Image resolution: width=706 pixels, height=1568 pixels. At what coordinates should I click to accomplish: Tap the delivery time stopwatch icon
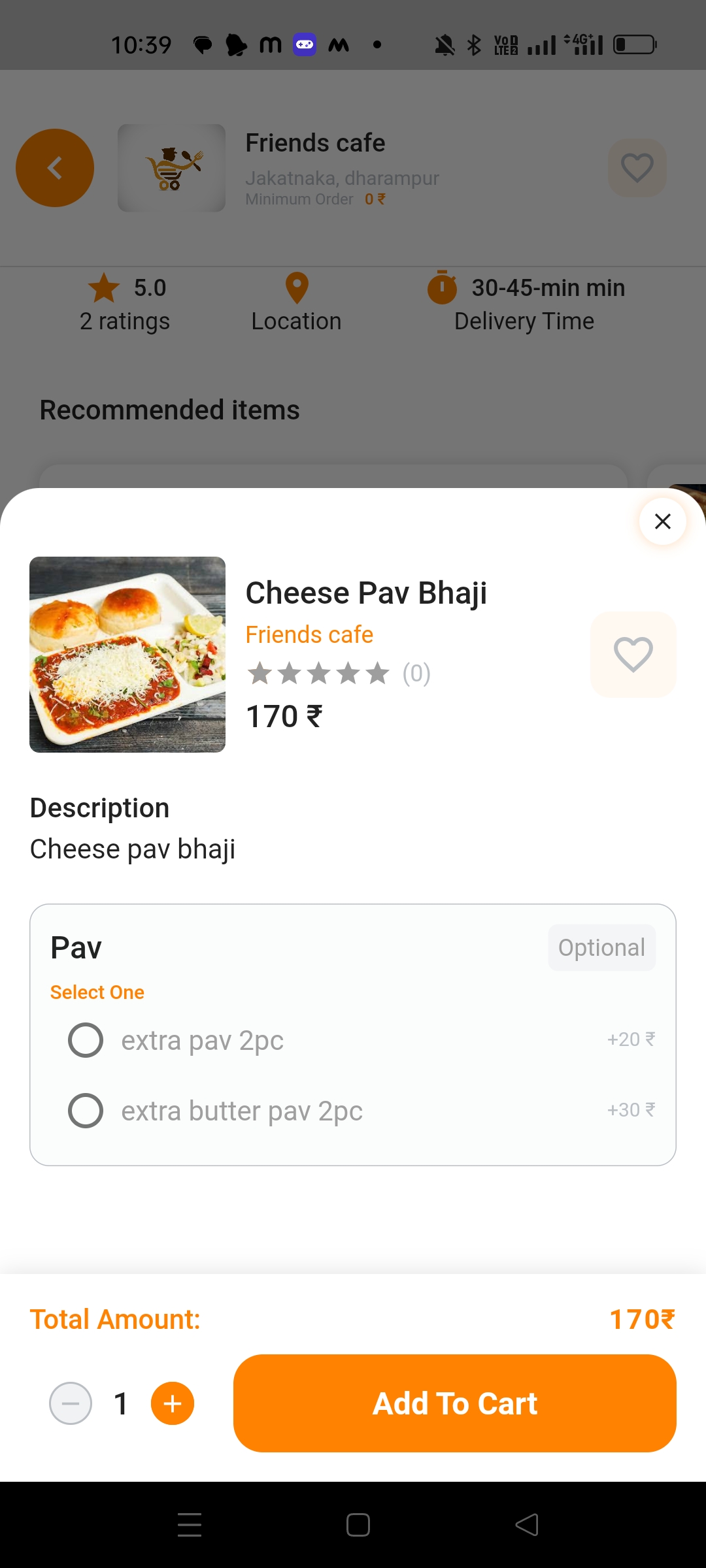tap(442, 287)
